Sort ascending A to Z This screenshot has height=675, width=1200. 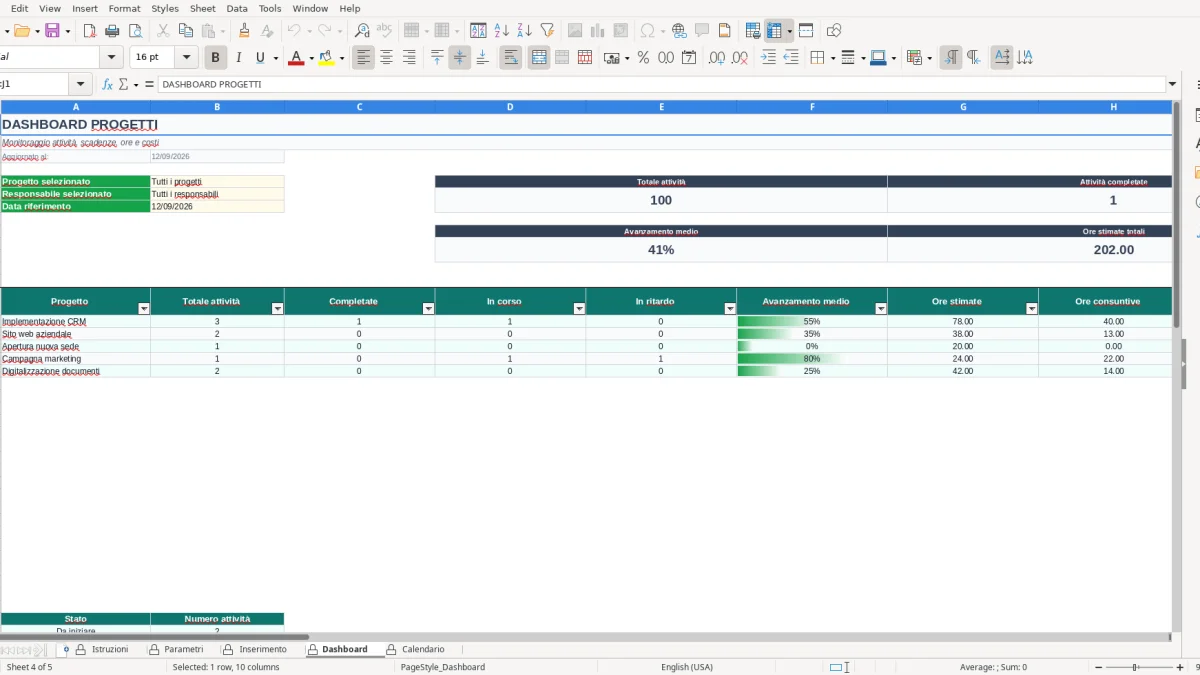click(502, 31)
